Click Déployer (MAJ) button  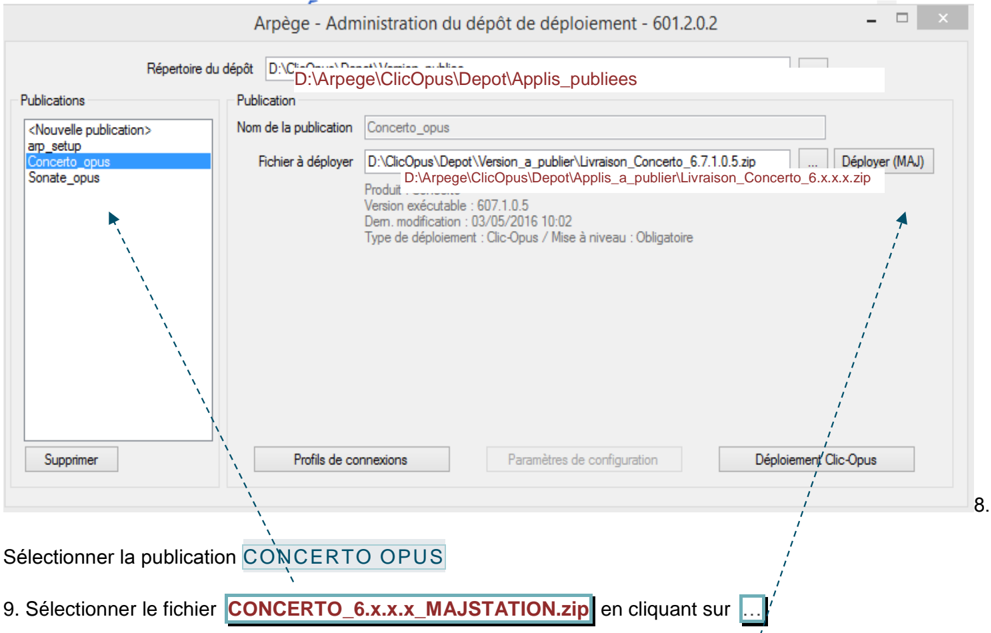point(883,161)
